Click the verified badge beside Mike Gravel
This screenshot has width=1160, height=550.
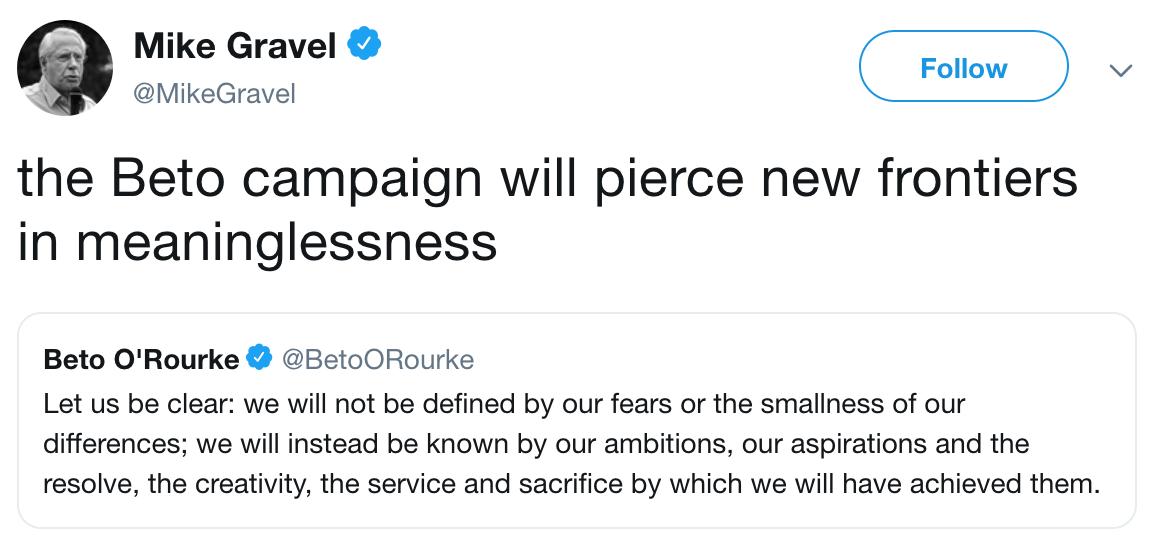tap(363, 45)
